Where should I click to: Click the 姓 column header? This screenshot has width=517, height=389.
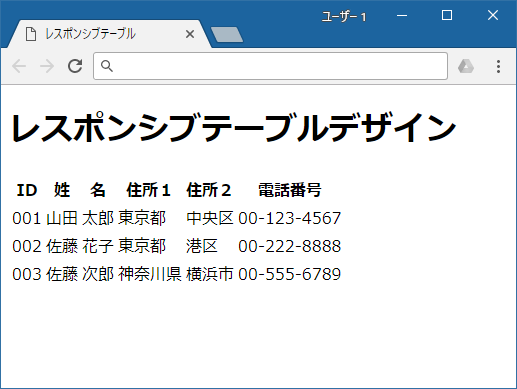tap(62, 190)
